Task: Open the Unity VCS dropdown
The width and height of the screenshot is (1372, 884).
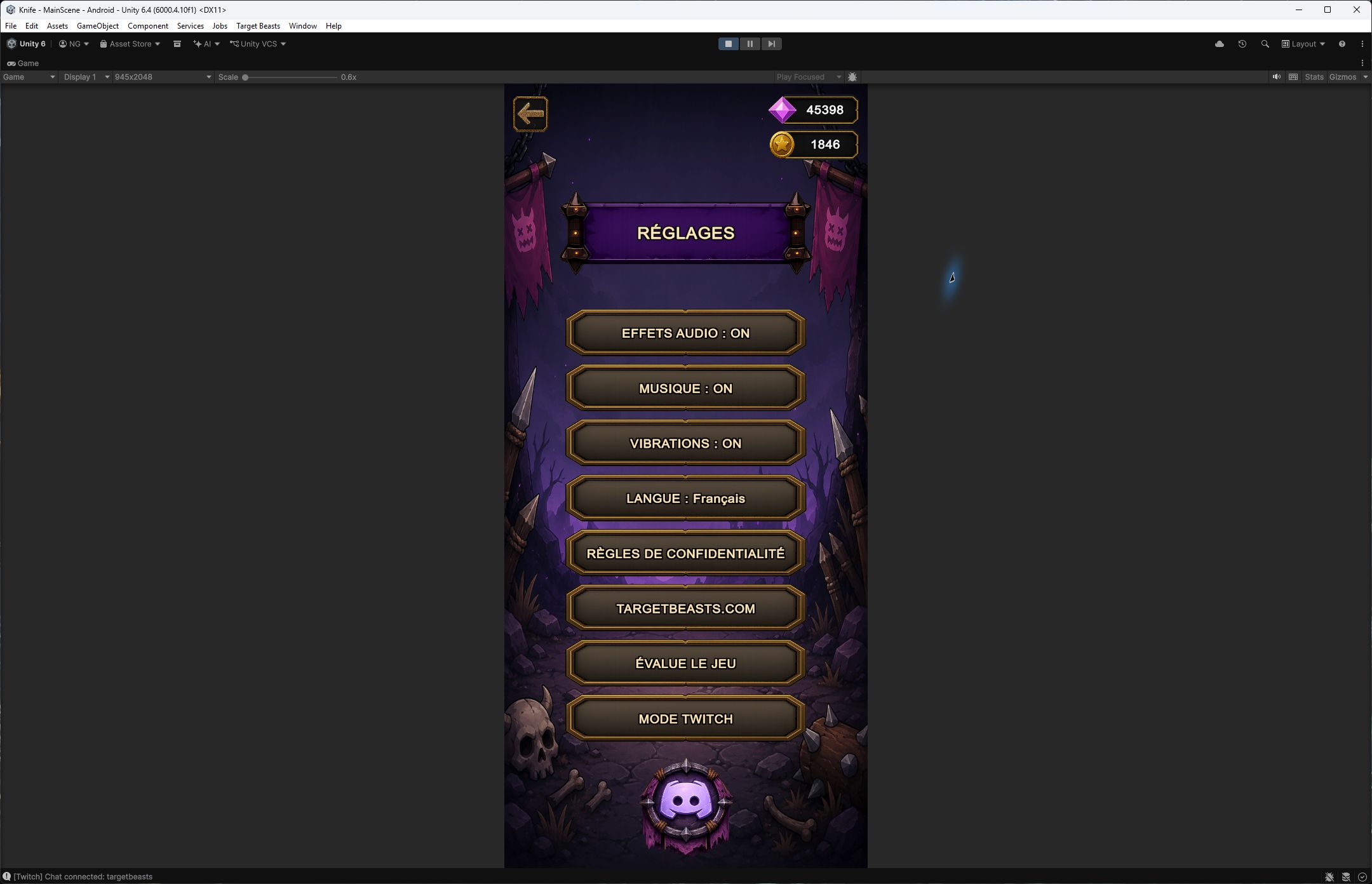Action: pyautogui.click(x=258, y=44)
